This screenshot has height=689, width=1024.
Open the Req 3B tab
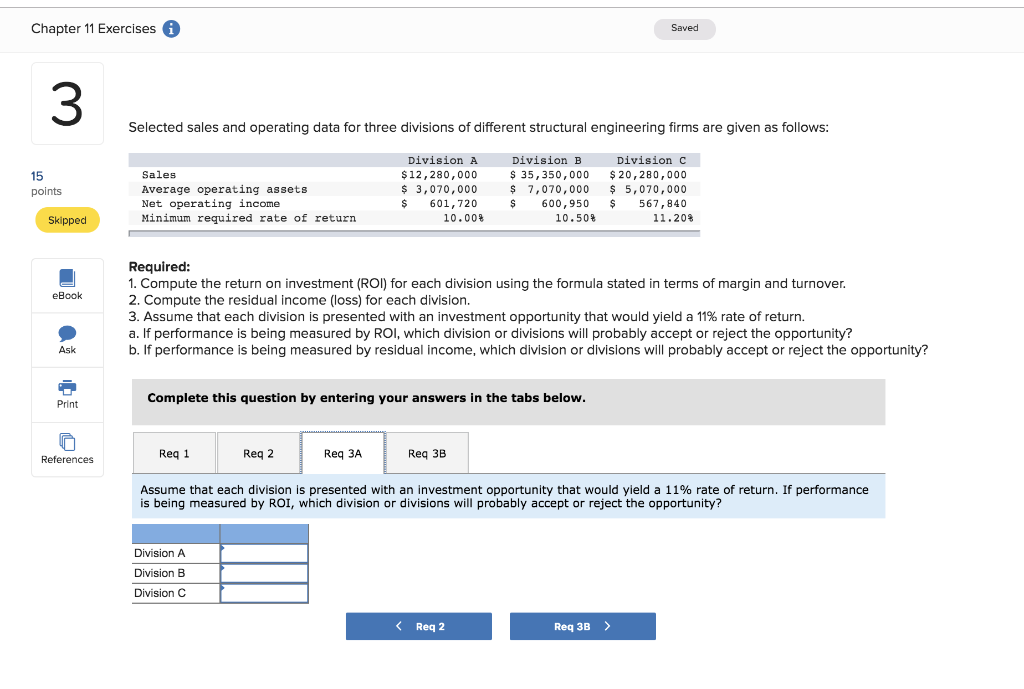(x=427, y=453)
